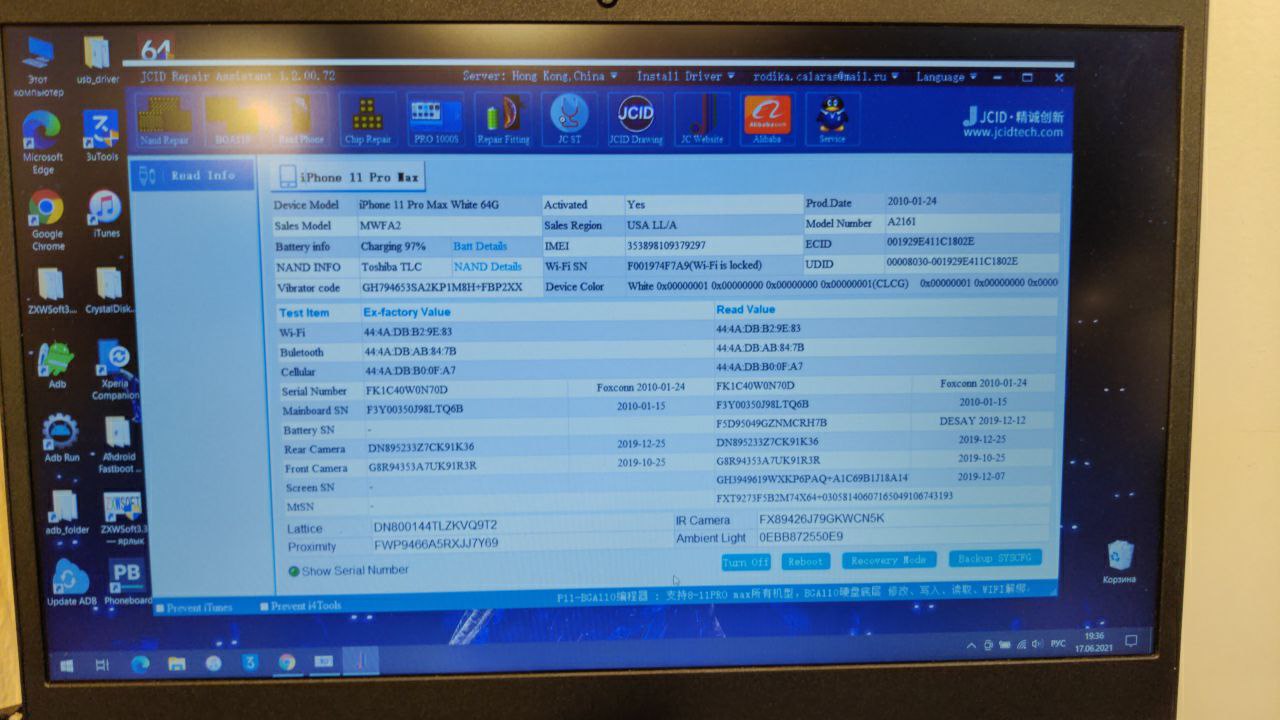This screenshot has width=1280, height=720.
Task: Select Read Info in the sidebar
Action: pos(192,176)
